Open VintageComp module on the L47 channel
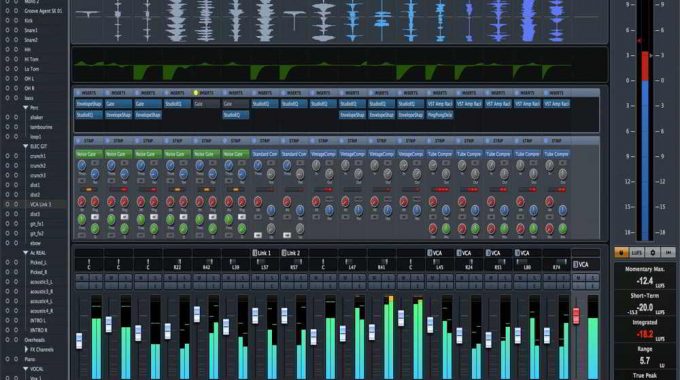Image resolution: width=680 pixels, height=380 pixels. click(x=352, y=154)
